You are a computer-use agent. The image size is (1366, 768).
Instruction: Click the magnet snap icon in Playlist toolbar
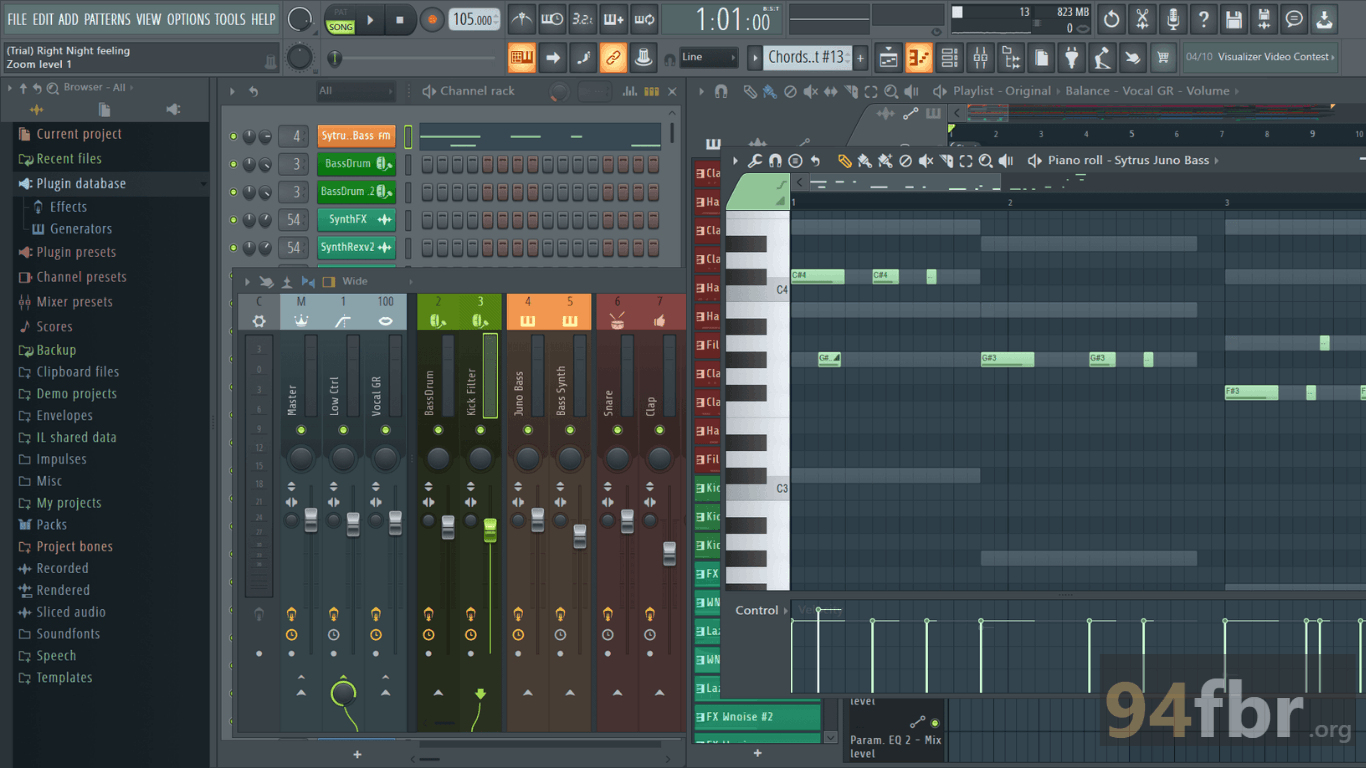pos(721,91)
